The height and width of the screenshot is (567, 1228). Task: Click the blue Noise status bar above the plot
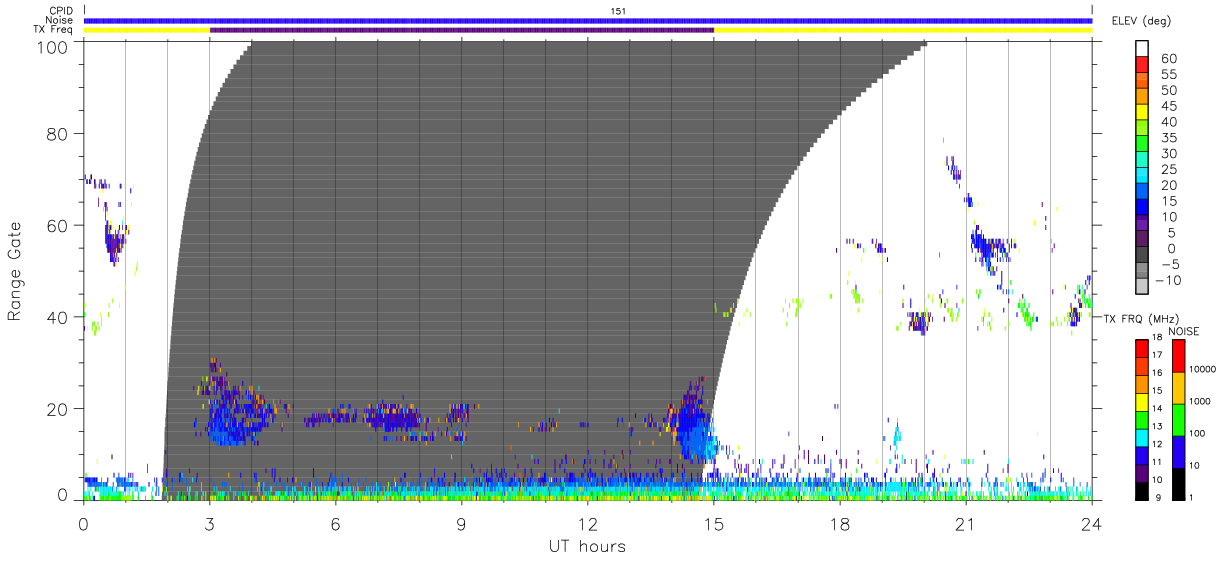point(588,20)
